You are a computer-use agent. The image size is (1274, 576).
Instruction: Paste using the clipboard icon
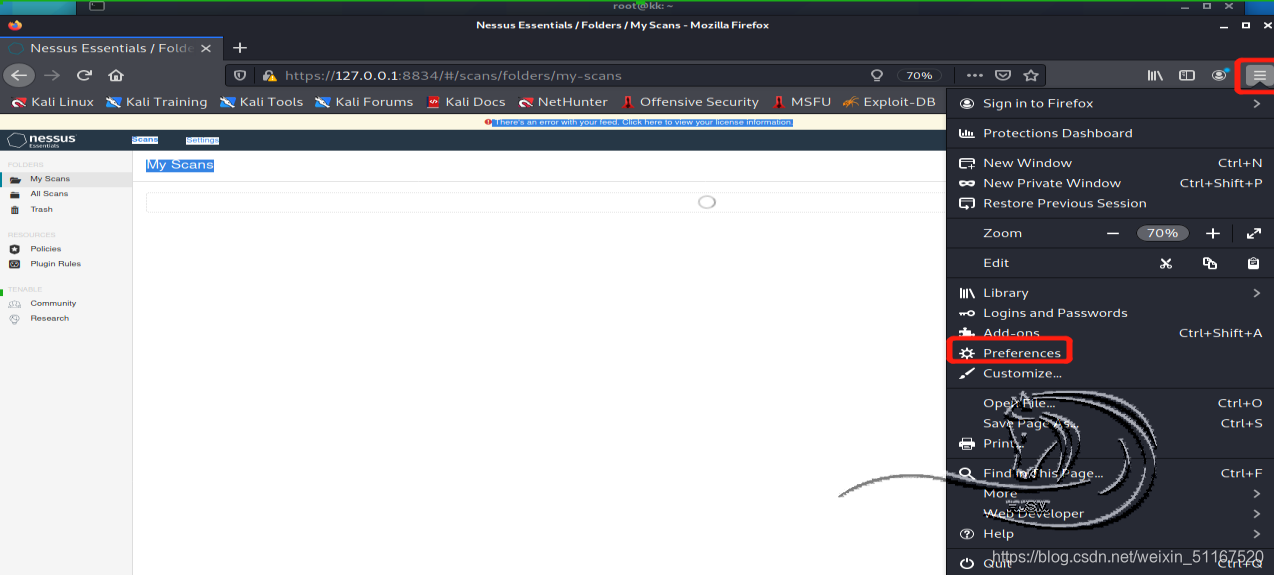(x=1254, y=263)
